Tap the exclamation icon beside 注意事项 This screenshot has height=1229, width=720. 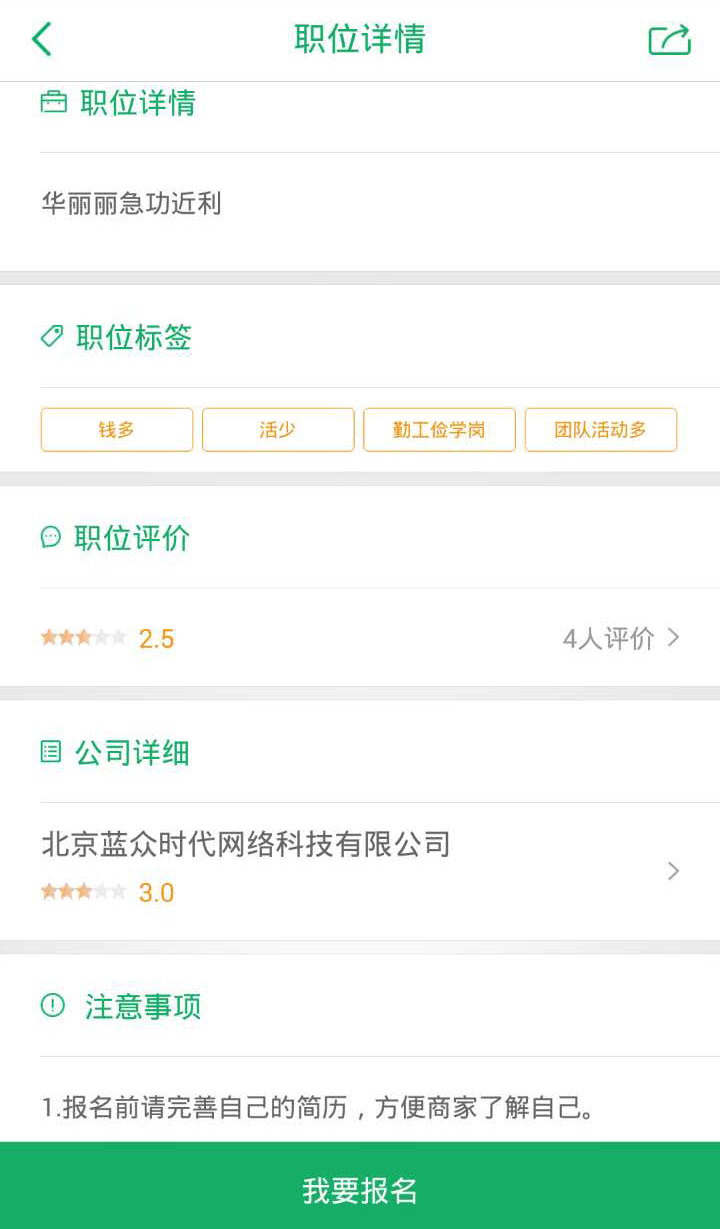point(53,1005)
